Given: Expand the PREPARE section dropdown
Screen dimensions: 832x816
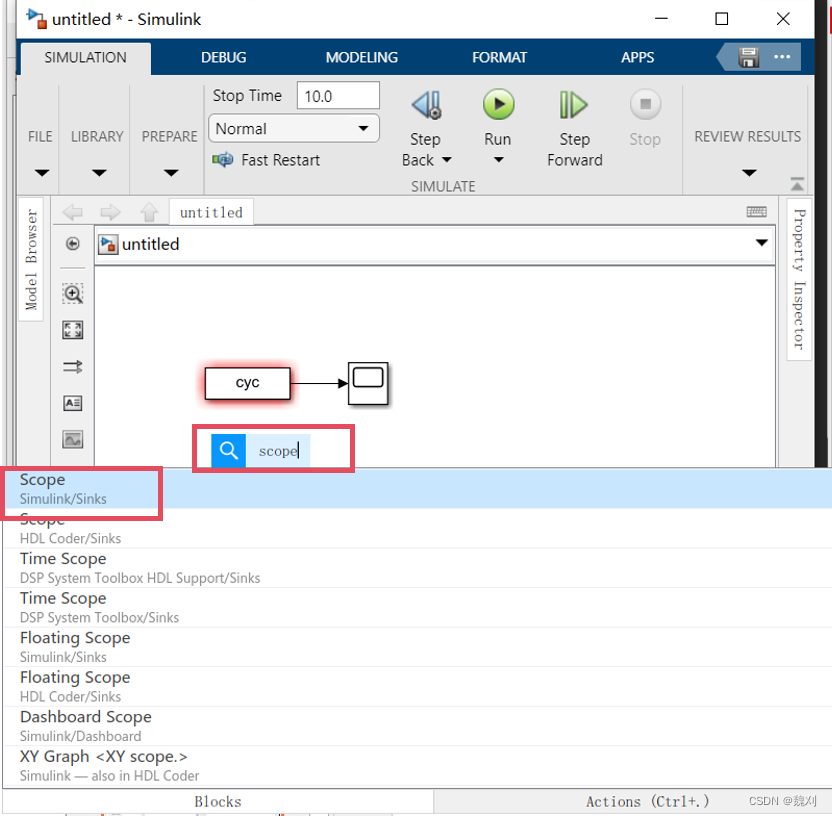Looking at the screenshot, I should tap(171, 173).
